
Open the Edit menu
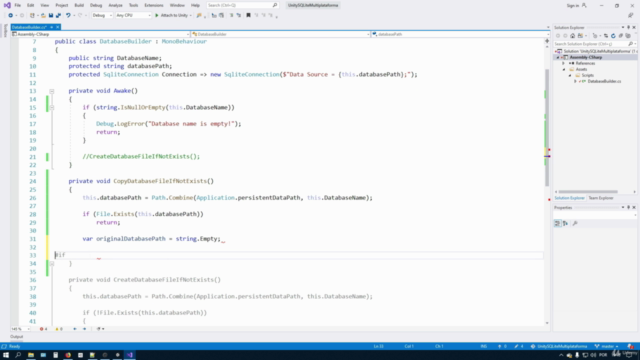click(31, 5)
